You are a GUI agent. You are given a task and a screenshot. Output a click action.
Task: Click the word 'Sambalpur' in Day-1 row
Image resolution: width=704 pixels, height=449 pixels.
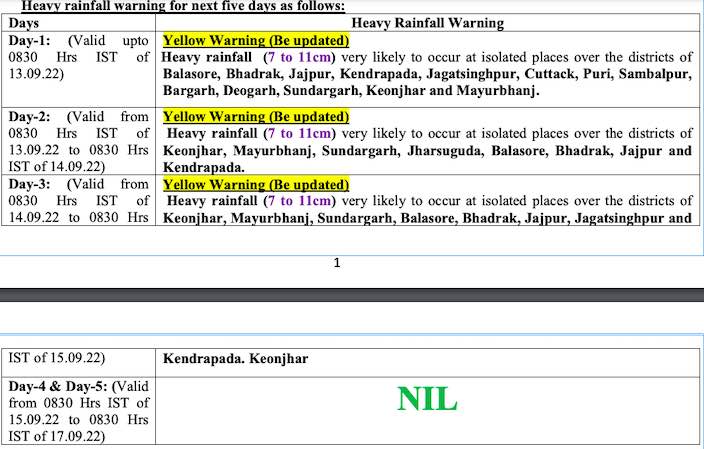[654, 73]
